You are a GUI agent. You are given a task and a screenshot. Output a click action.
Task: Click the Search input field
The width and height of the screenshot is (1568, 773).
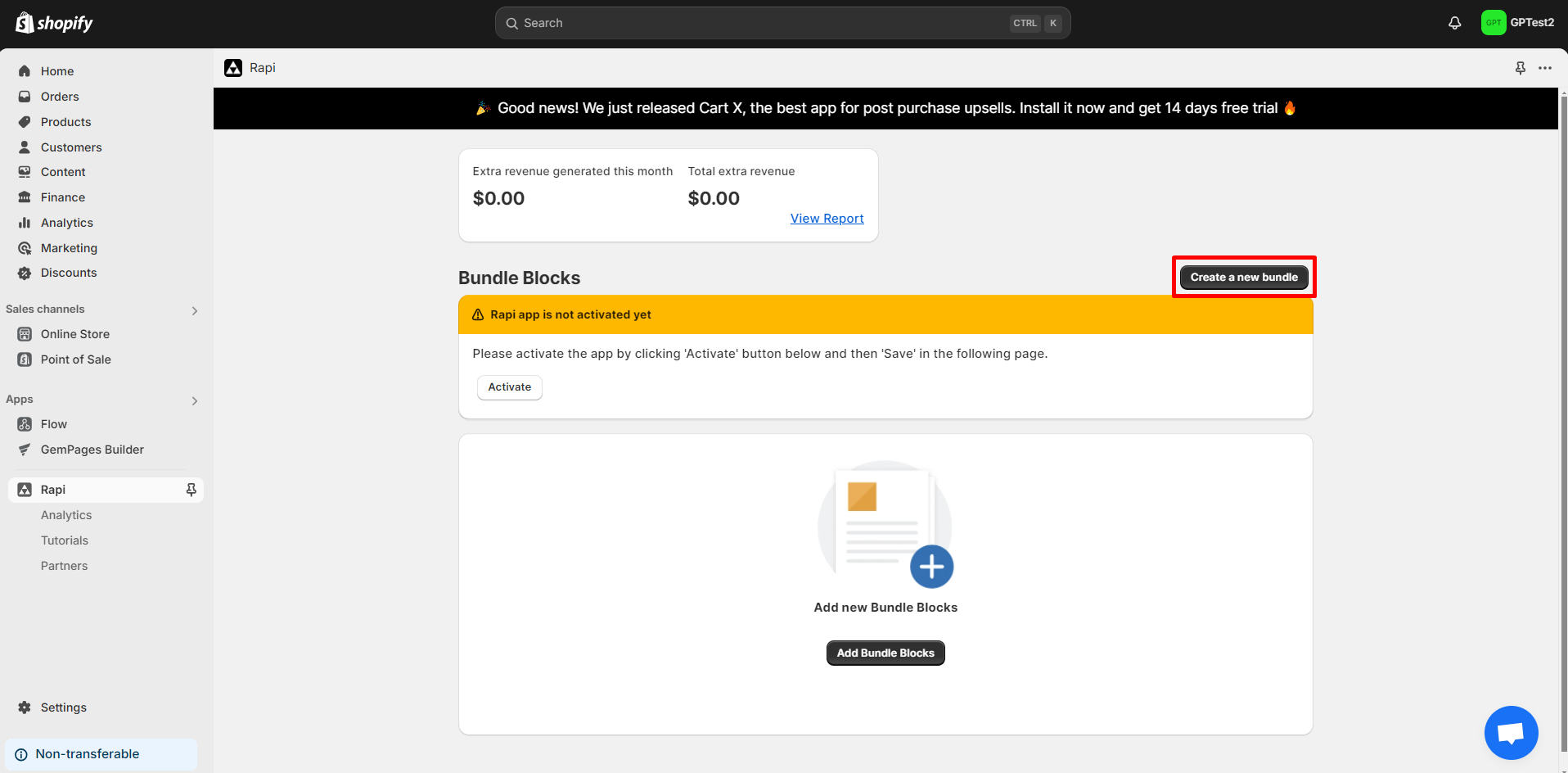click(x=761, y=23)
